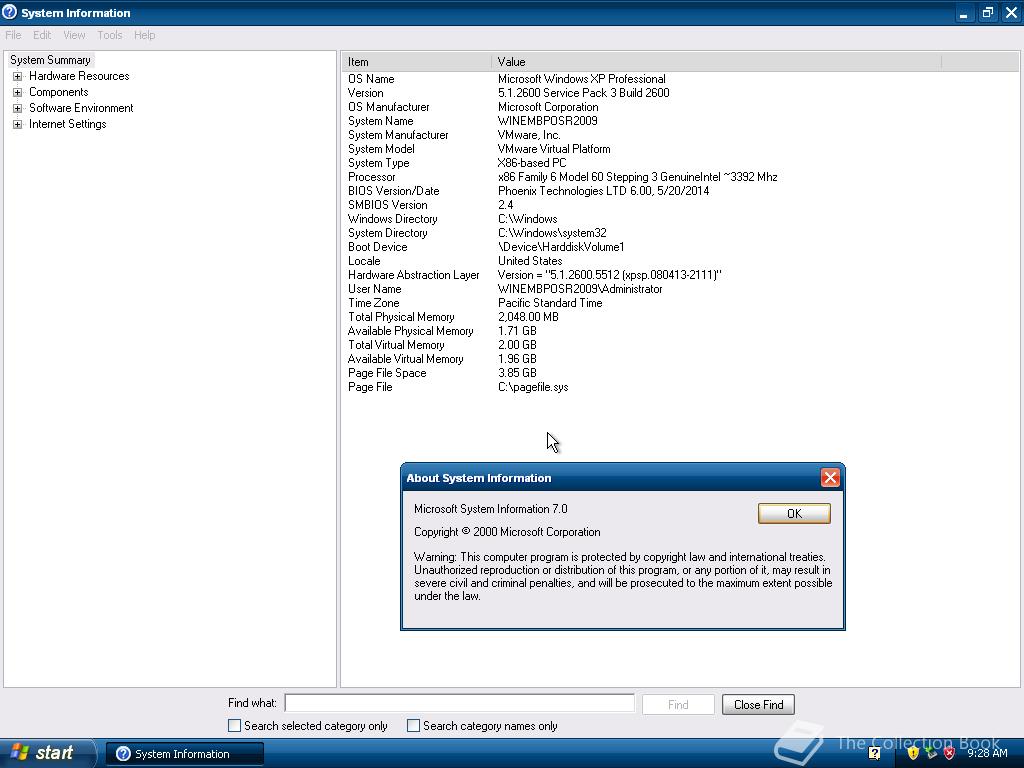The image size is (1024, 768).
Task: Open the Edit menu
Action: [42, 35]
